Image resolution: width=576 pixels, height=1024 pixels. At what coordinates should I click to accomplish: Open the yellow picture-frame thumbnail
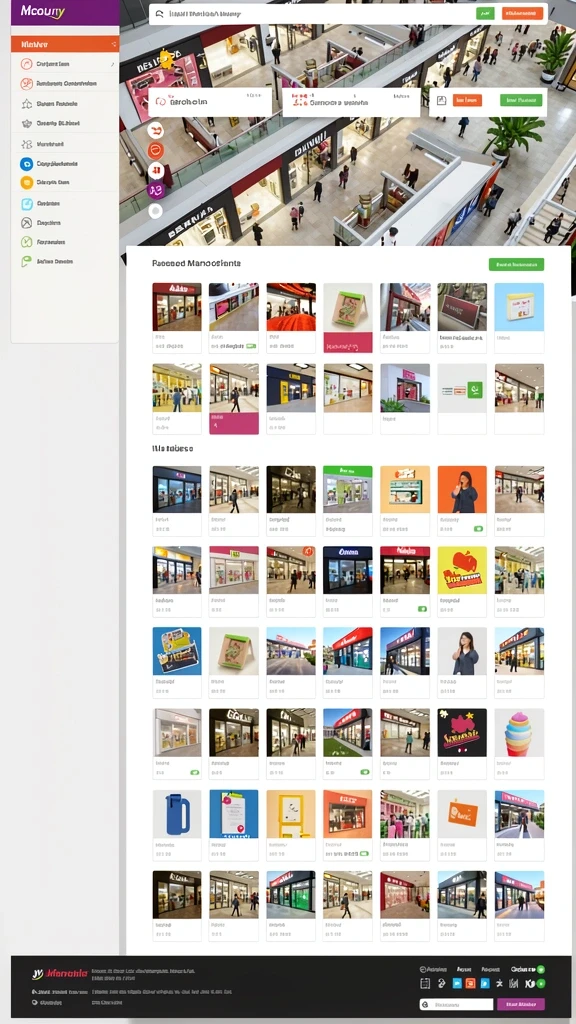click(291, 814)
